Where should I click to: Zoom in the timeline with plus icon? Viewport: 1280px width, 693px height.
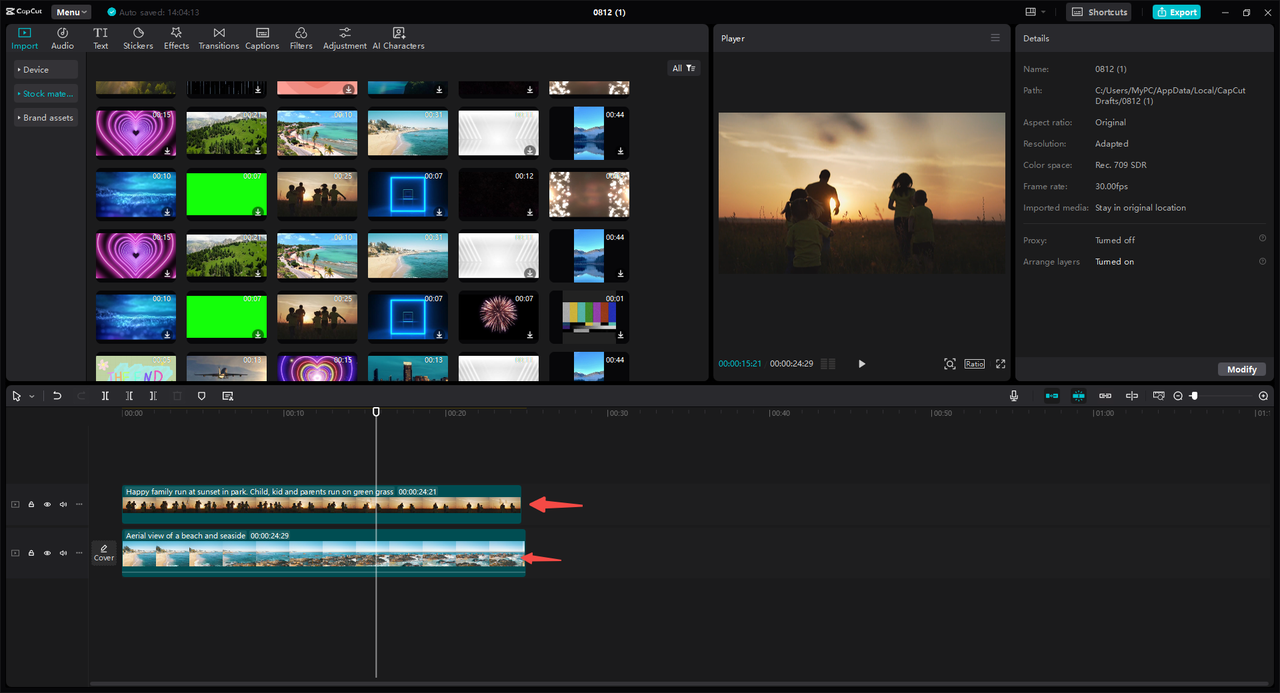tap(1263, 396)
